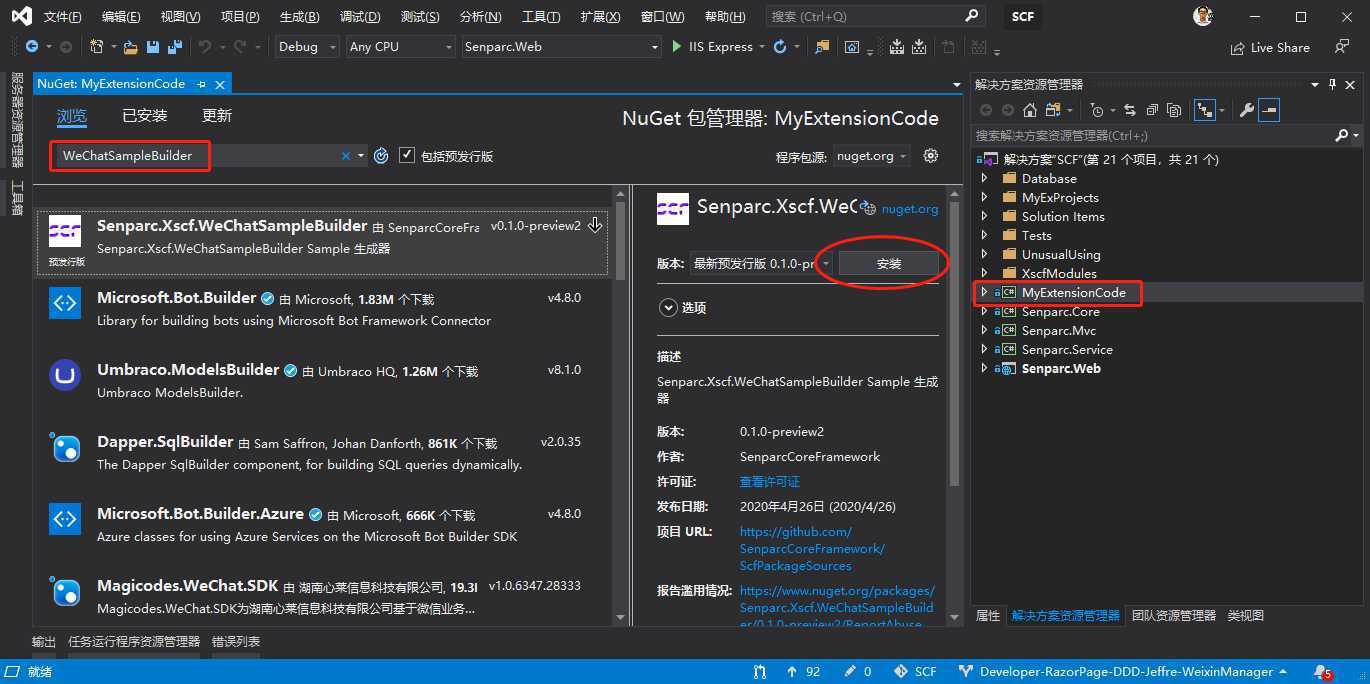The width and height of the screenshot is (1370, 684).
Task: Switch to the 更新 tab
Action: point(217,116)
